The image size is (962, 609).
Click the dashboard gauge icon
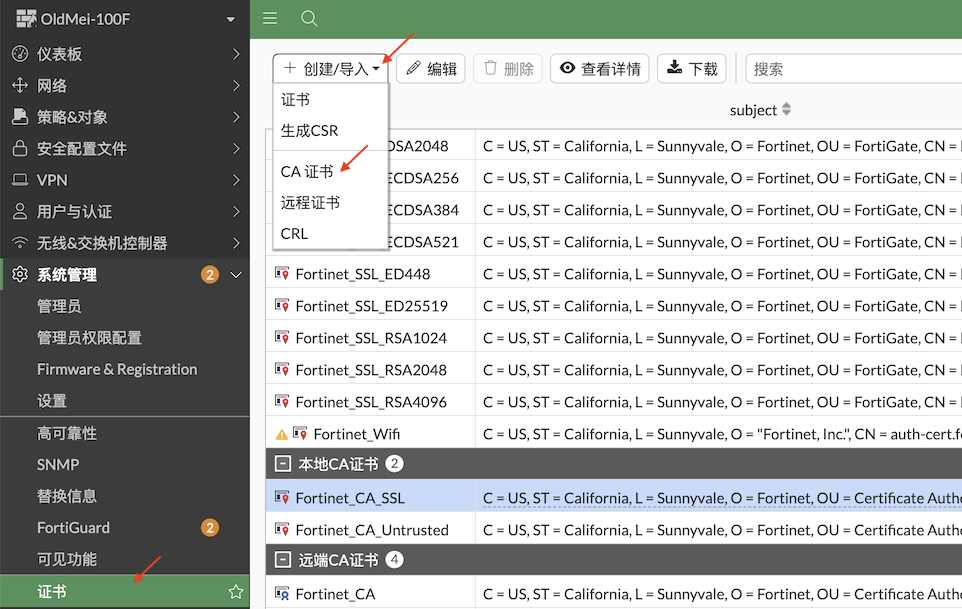pos(20,54)
